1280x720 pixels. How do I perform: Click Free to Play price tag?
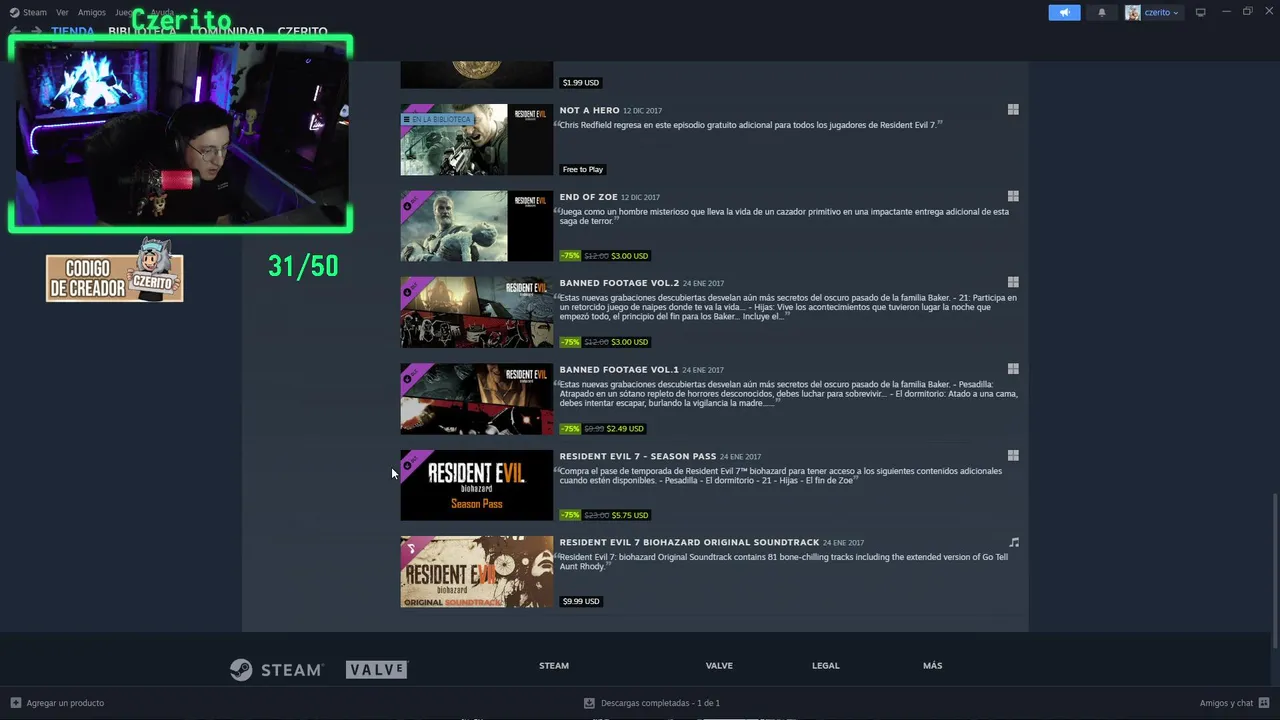click(583, 169)
